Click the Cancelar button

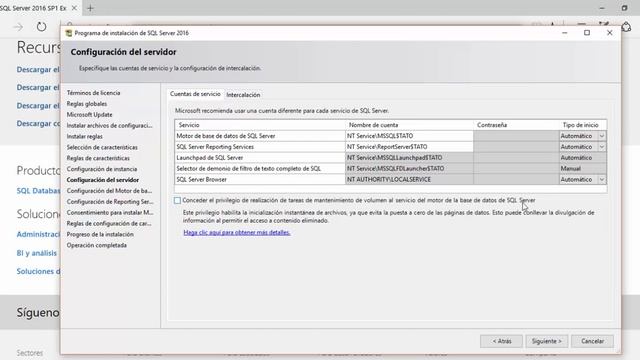[x=592, y=341]
